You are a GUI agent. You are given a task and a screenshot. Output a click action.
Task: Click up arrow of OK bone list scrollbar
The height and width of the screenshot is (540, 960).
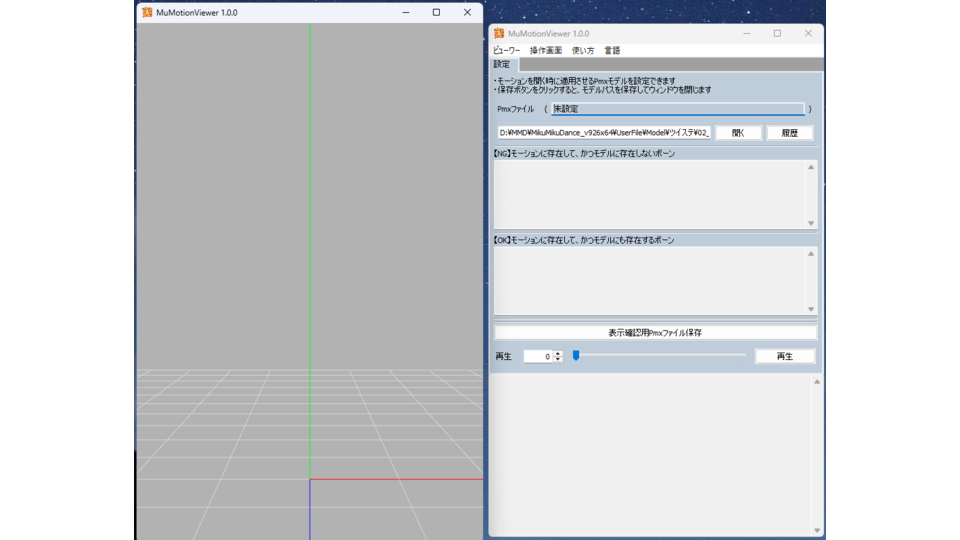tap(811, 253)
